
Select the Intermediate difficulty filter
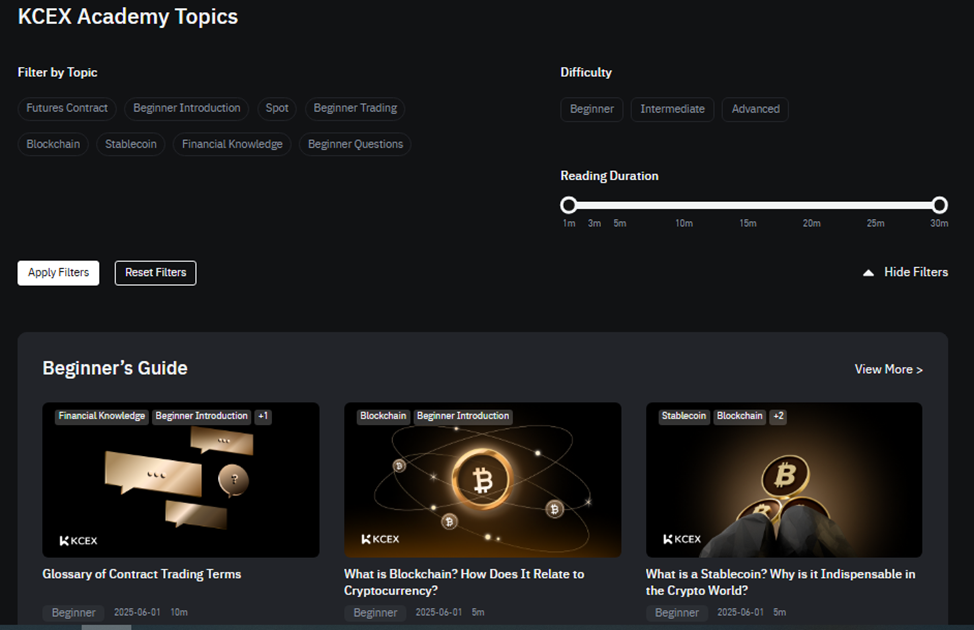pyautogui.click(x=672, y=109)
